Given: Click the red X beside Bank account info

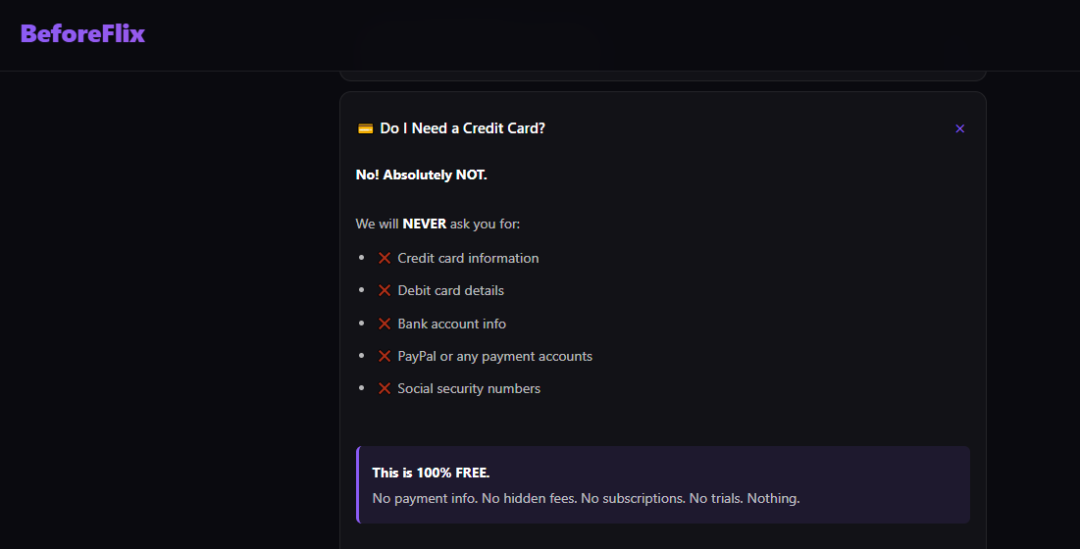Looking at the screenshot, I should (384, 324).
